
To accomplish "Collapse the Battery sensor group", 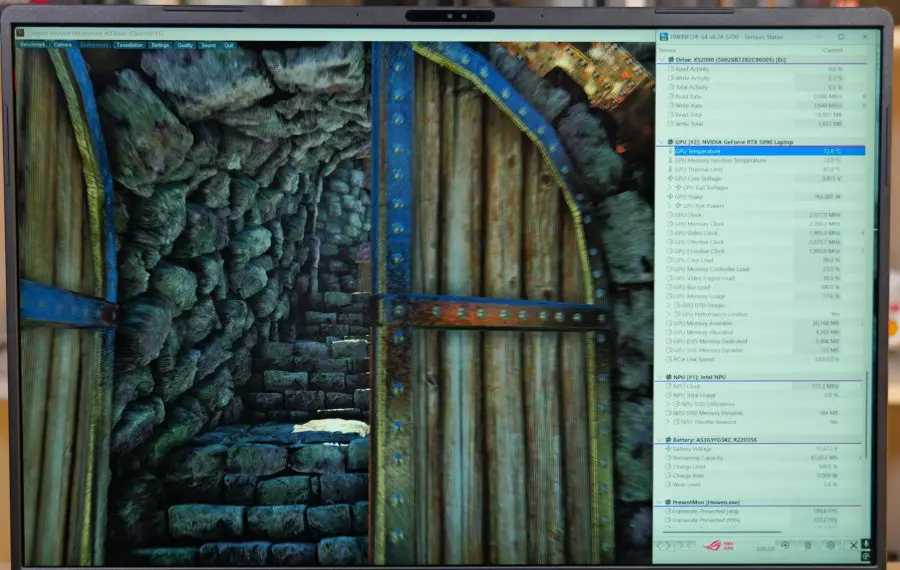I will click(660, 440).
